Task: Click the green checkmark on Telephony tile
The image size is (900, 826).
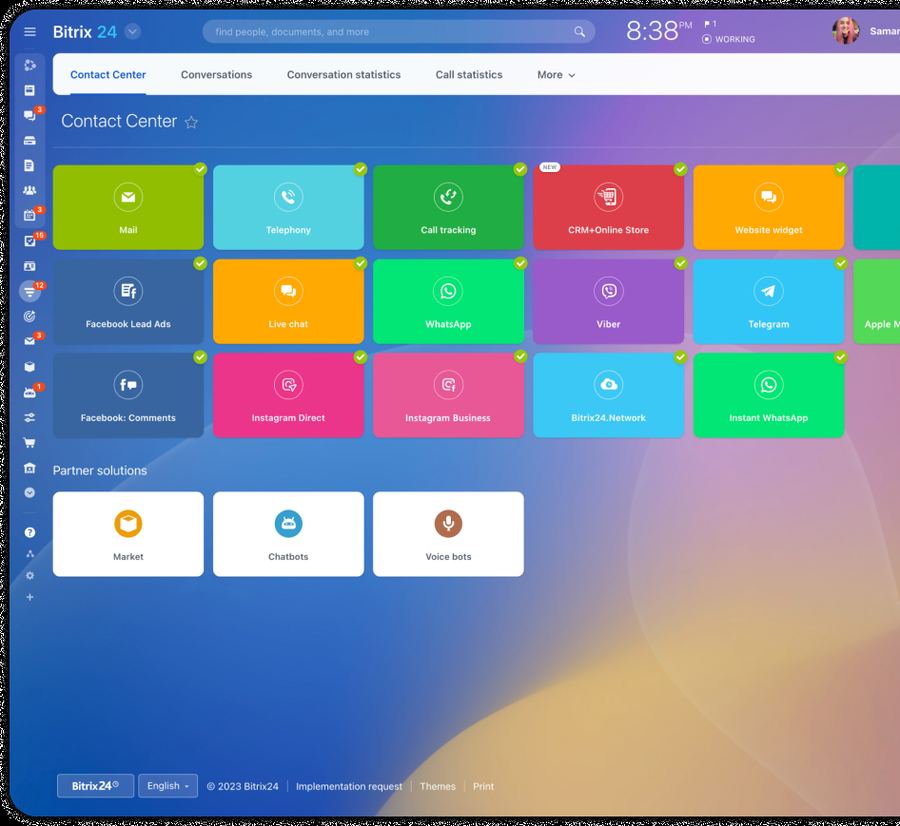Action: tap(360, 169)
